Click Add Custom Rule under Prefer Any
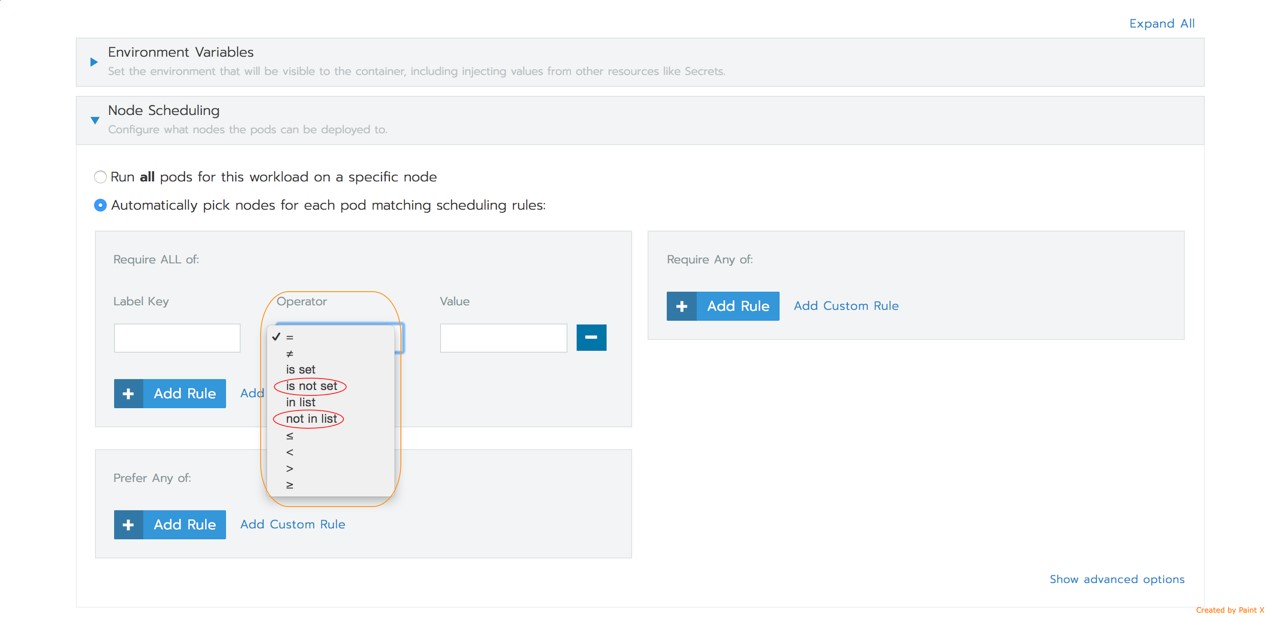The height and width of the screenshot is (617, 1267). tap(292, 524)
